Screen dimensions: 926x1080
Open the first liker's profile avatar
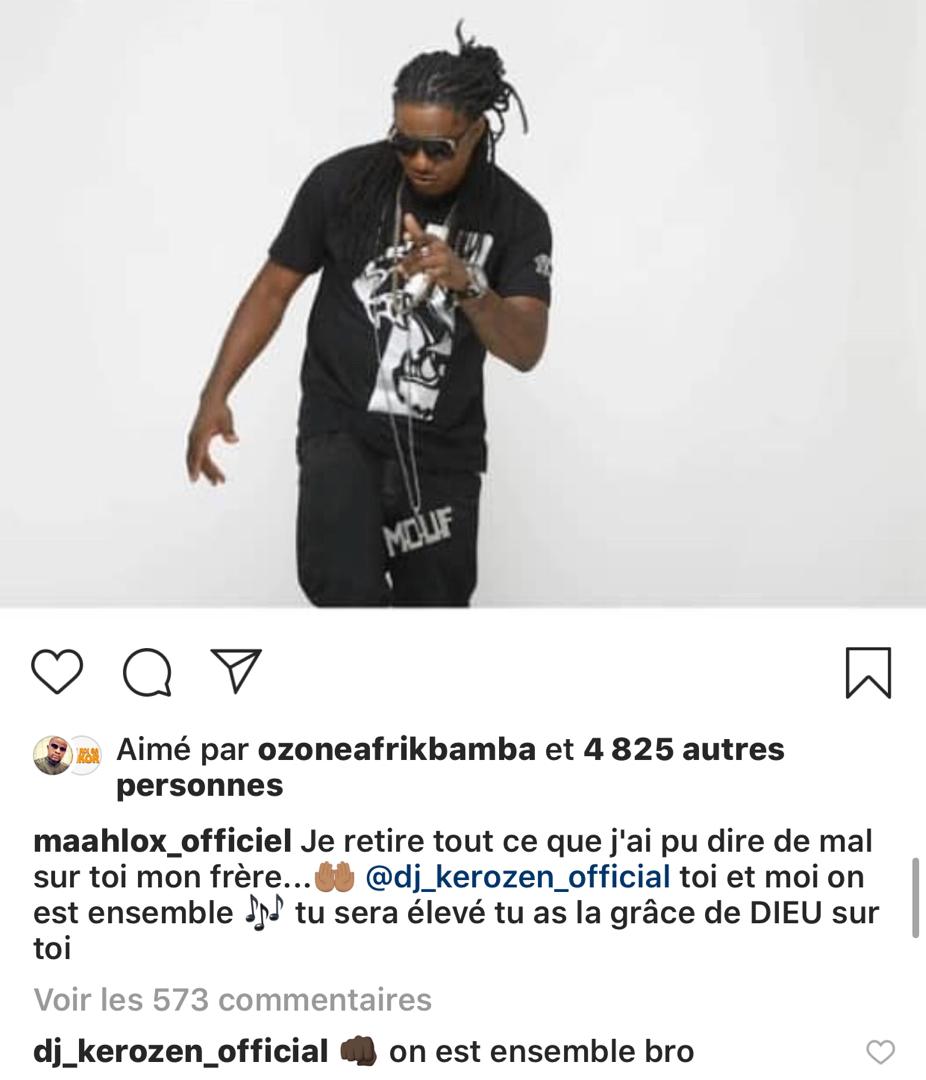tap(52, 755)
